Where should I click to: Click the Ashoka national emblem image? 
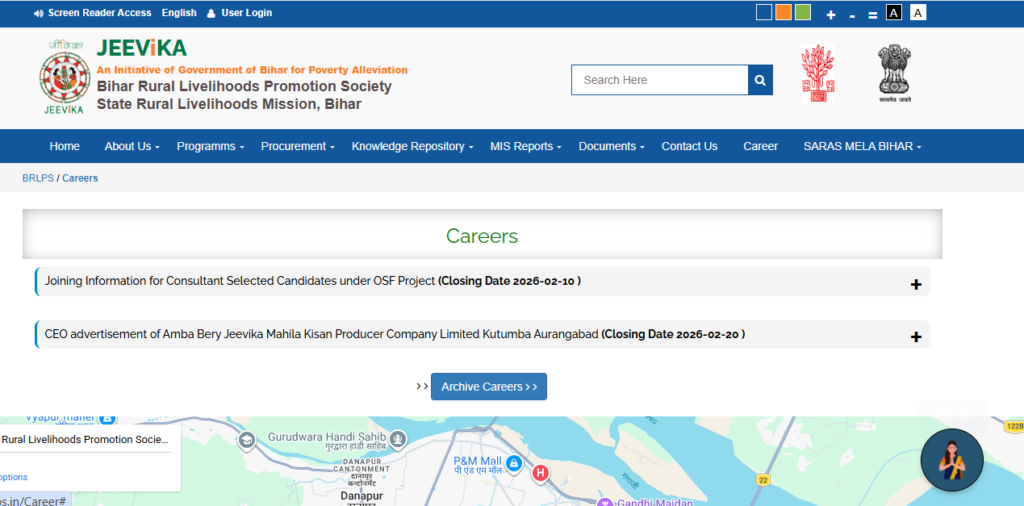pyautogui.click(x=894, y=73)
